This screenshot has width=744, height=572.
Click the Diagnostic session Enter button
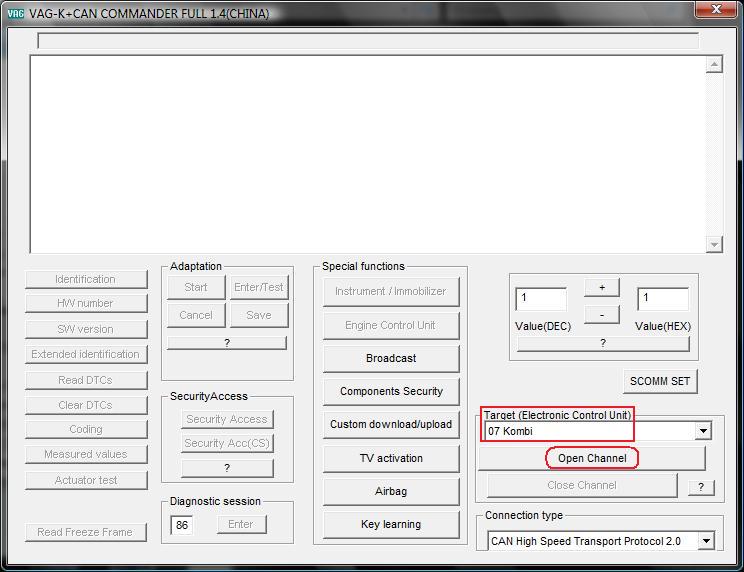[x=242, y=525]
